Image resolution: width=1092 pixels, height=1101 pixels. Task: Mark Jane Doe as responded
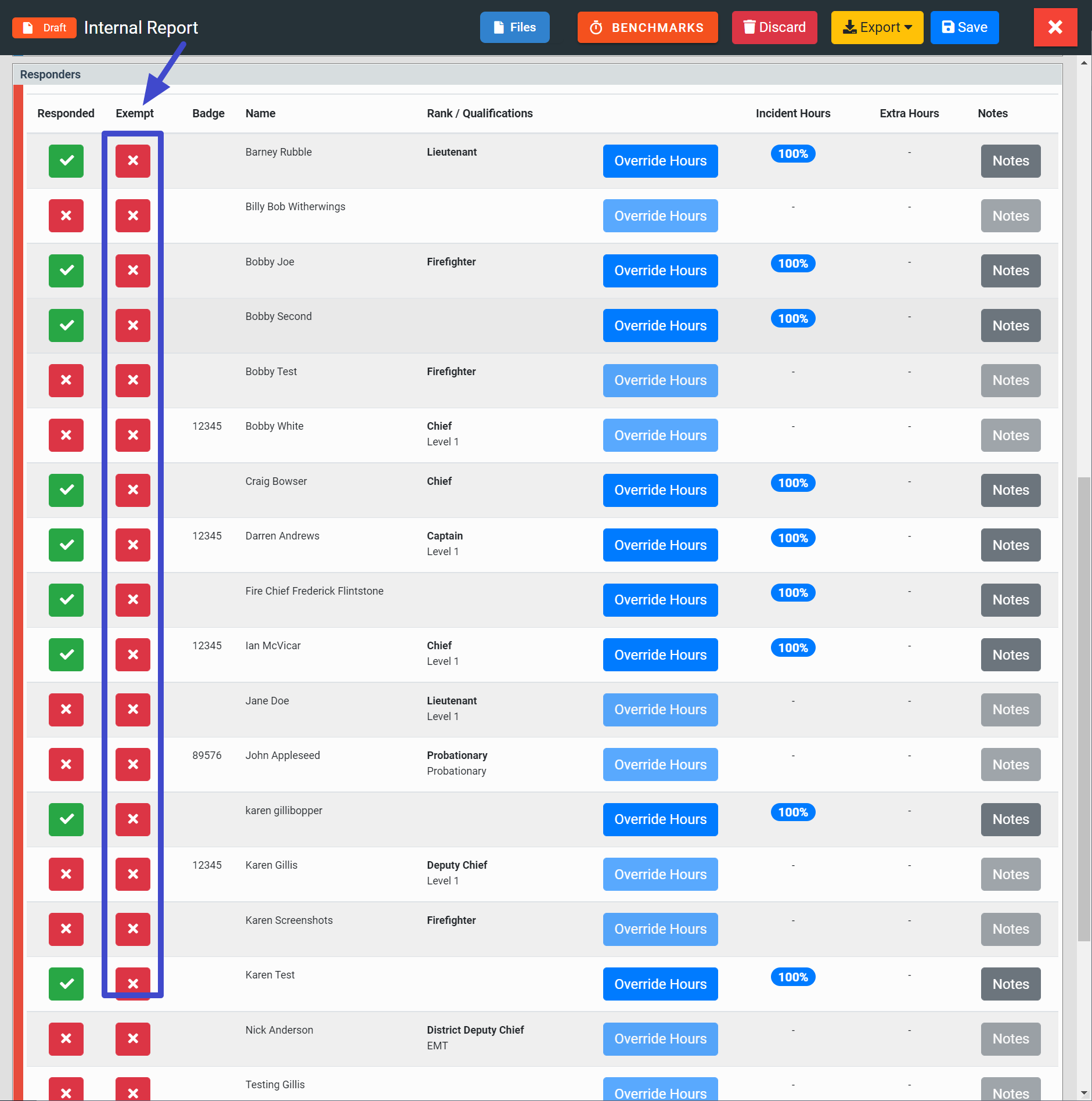click(66, 710)
